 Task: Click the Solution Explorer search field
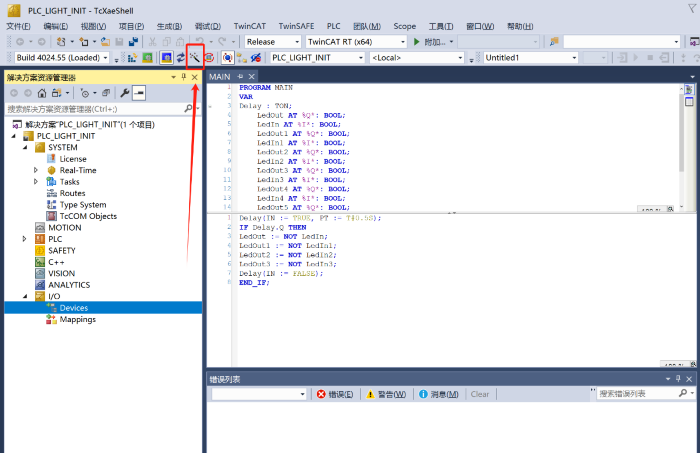click(95, 109)
